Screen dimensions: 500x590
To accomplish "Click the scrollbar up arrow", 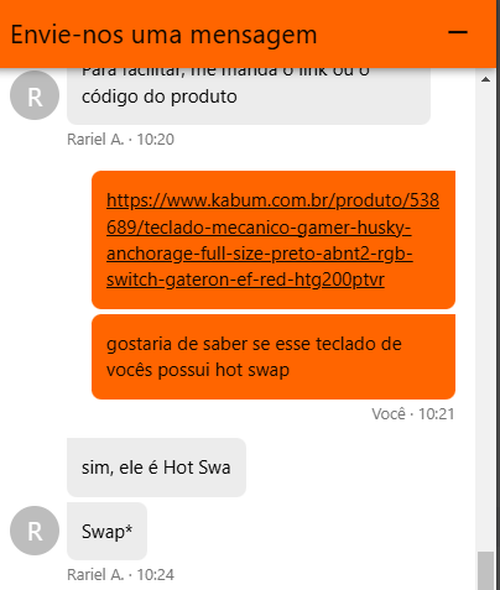I will (486, 79).
